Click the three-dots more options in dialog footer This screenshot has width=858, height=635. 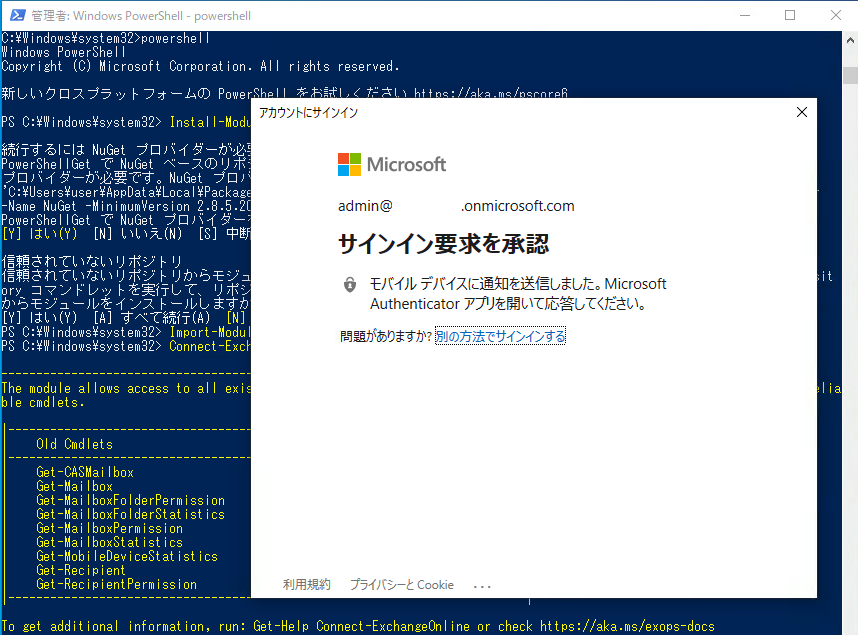[x=482, y=587]
